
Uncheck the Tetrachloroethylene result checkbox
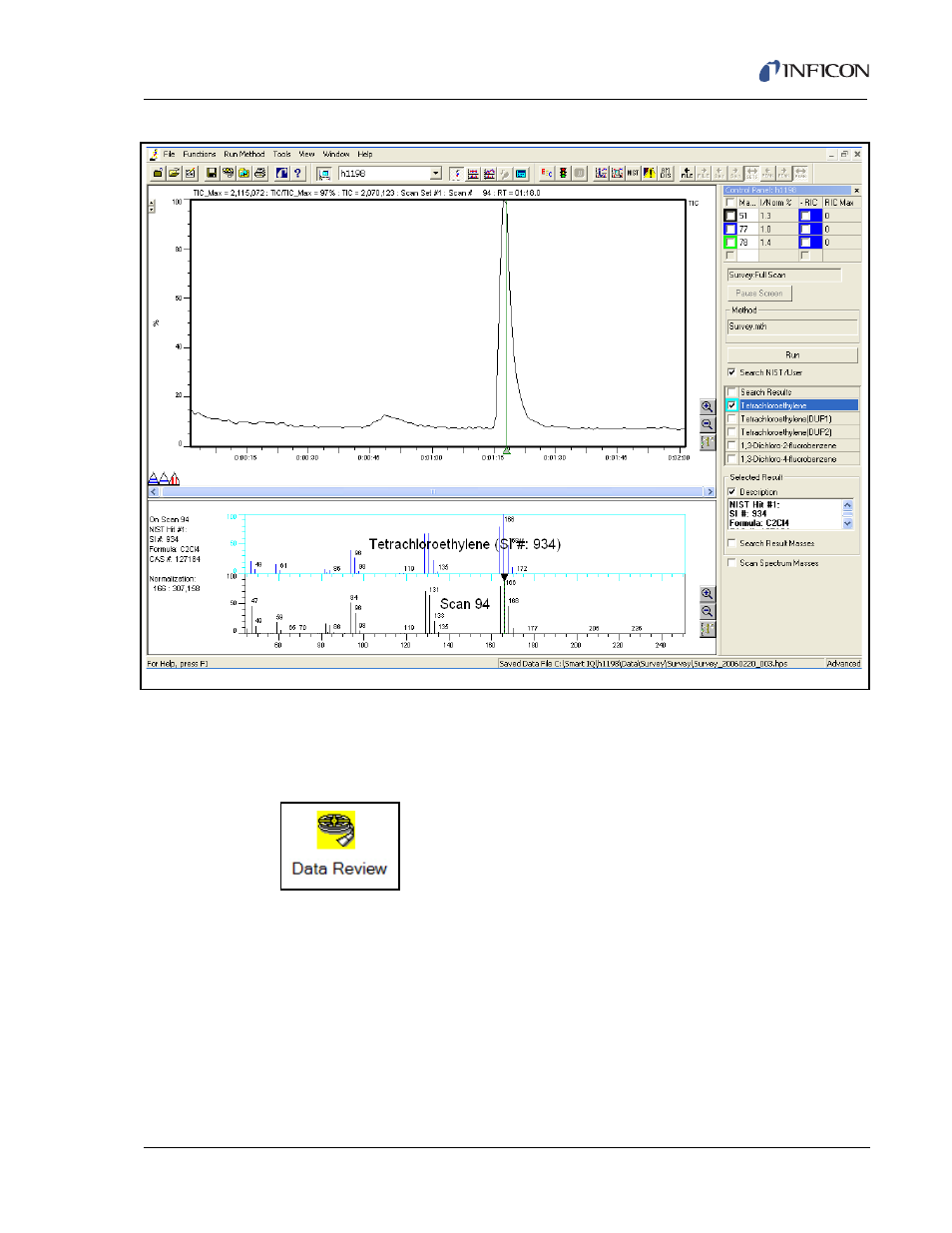(x=731, y=405)
